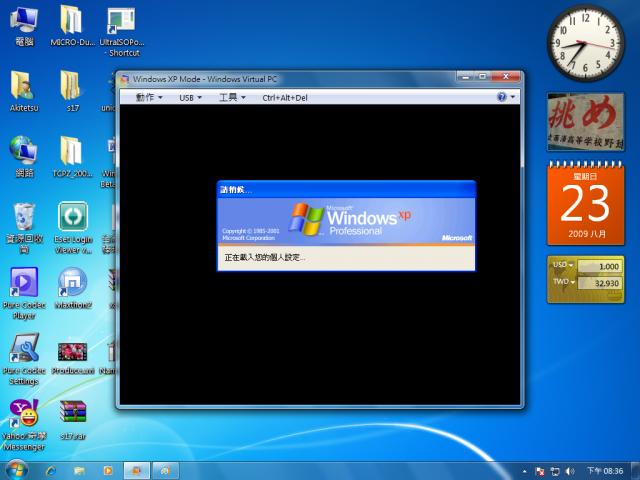Click the analog clock gadget
Screen dimensions: 640x480
[585, 43]
